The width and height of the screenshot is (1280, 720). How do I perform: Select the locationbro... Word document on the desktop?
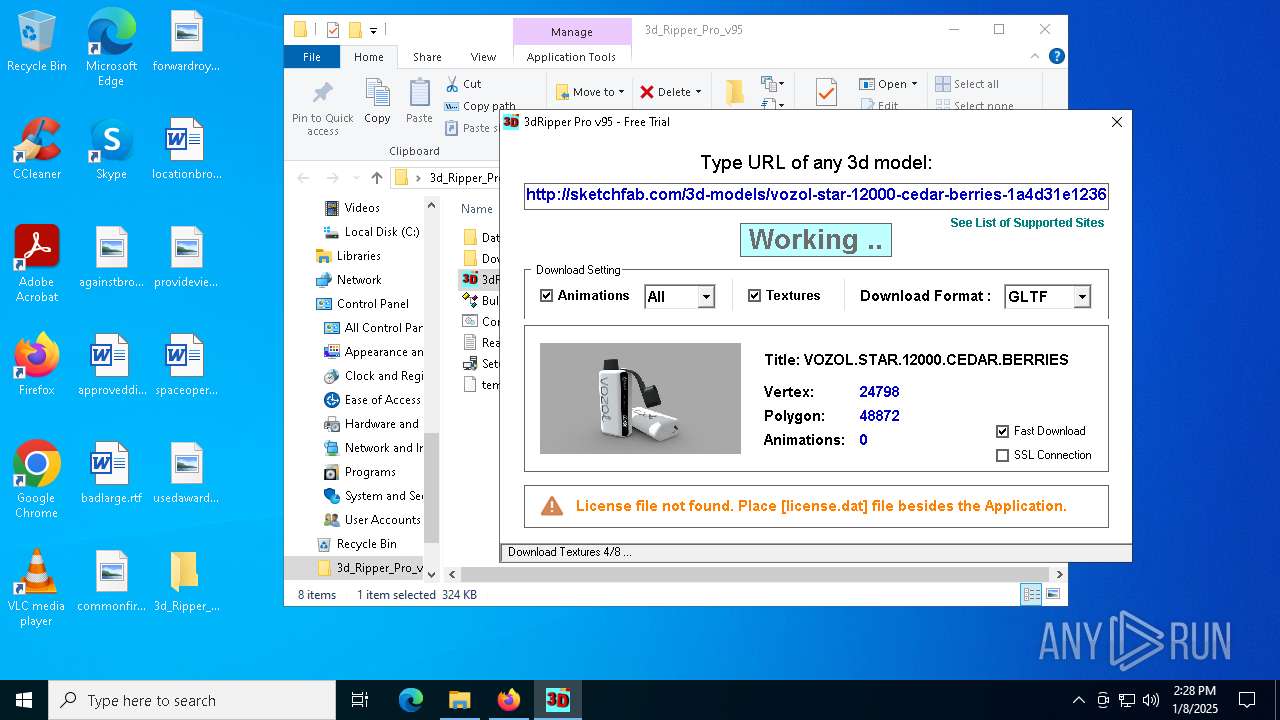pyautogui.click(x=186, y=150)
